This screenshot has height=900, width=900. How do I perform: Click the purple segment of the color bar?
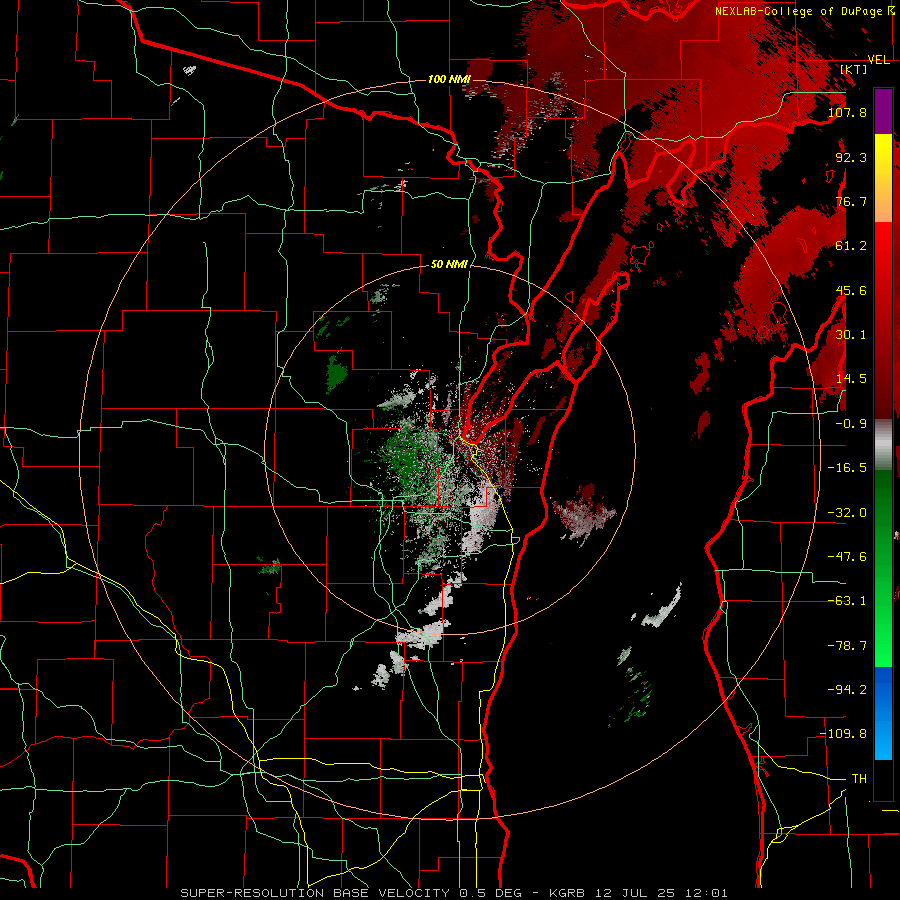coord(883,112)
